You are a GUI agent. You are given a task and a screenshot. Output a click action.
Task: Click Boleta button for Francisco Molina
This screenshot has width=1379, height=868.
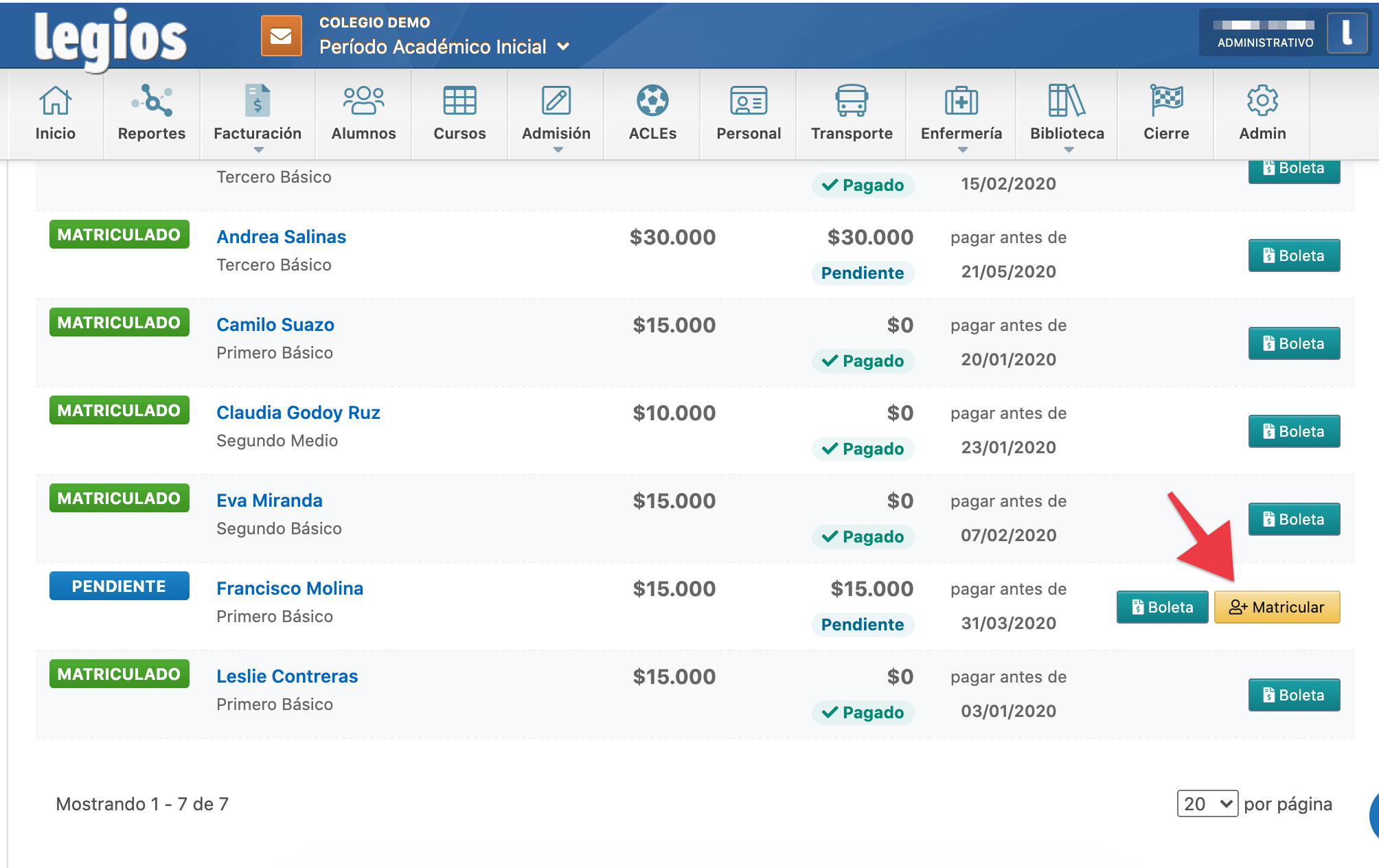[x=1162, y=607]
